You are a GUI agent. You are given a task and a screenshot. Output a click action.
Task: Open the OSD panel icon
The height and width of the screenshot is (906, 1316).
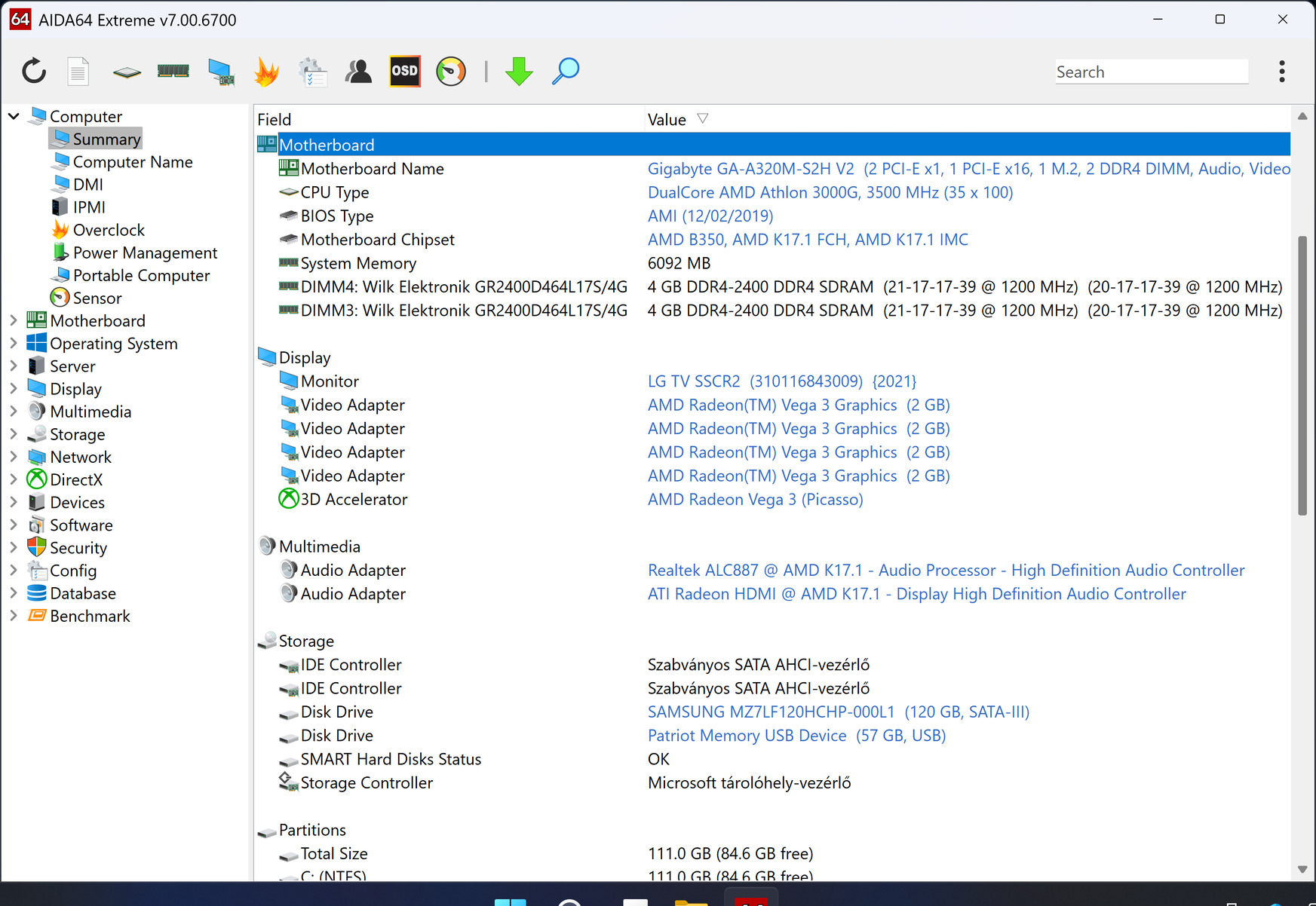pos(405,72)
